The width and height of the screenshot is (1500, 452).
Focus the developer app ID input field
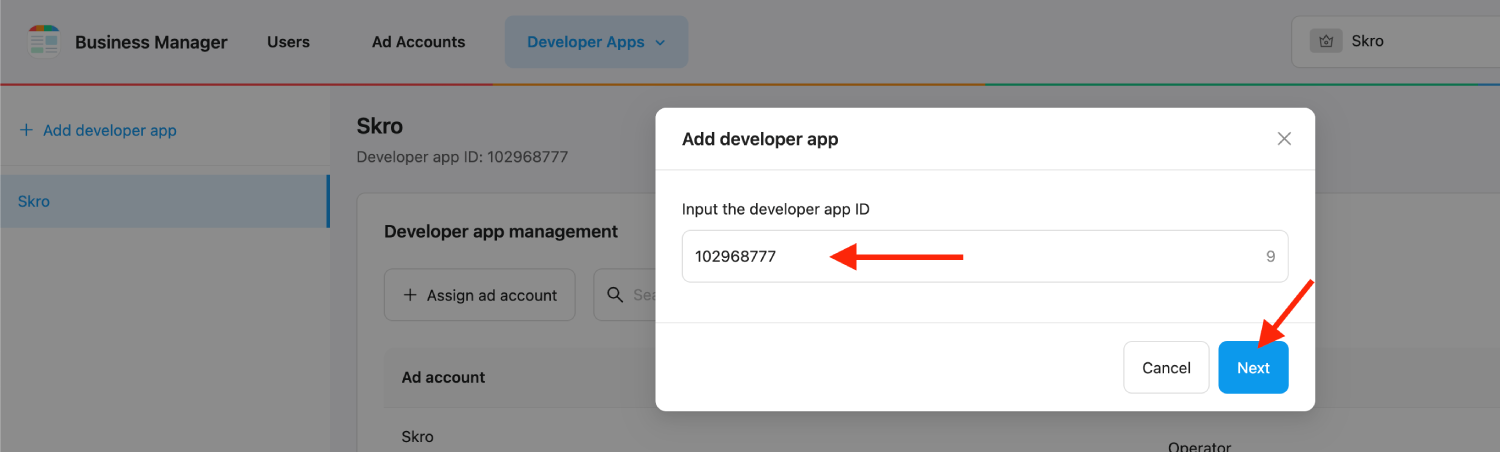985,256
